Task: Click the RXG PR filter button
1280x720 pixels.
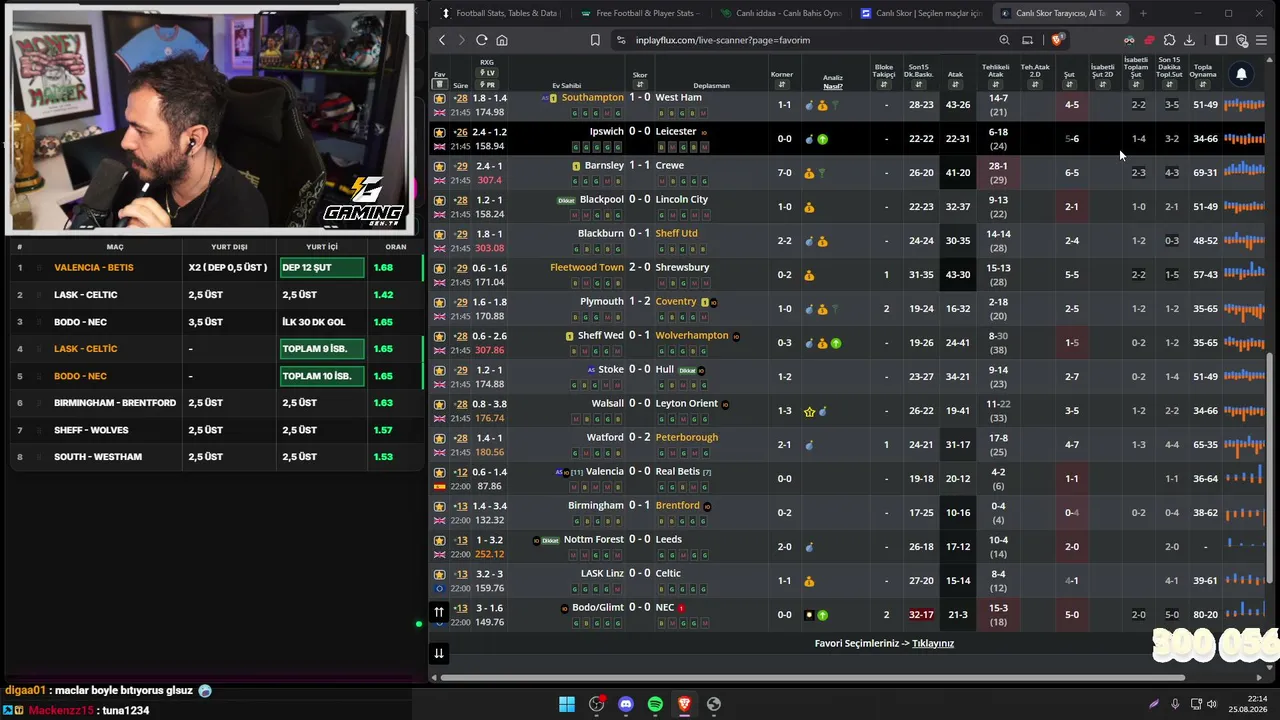Action: (487, 85)
